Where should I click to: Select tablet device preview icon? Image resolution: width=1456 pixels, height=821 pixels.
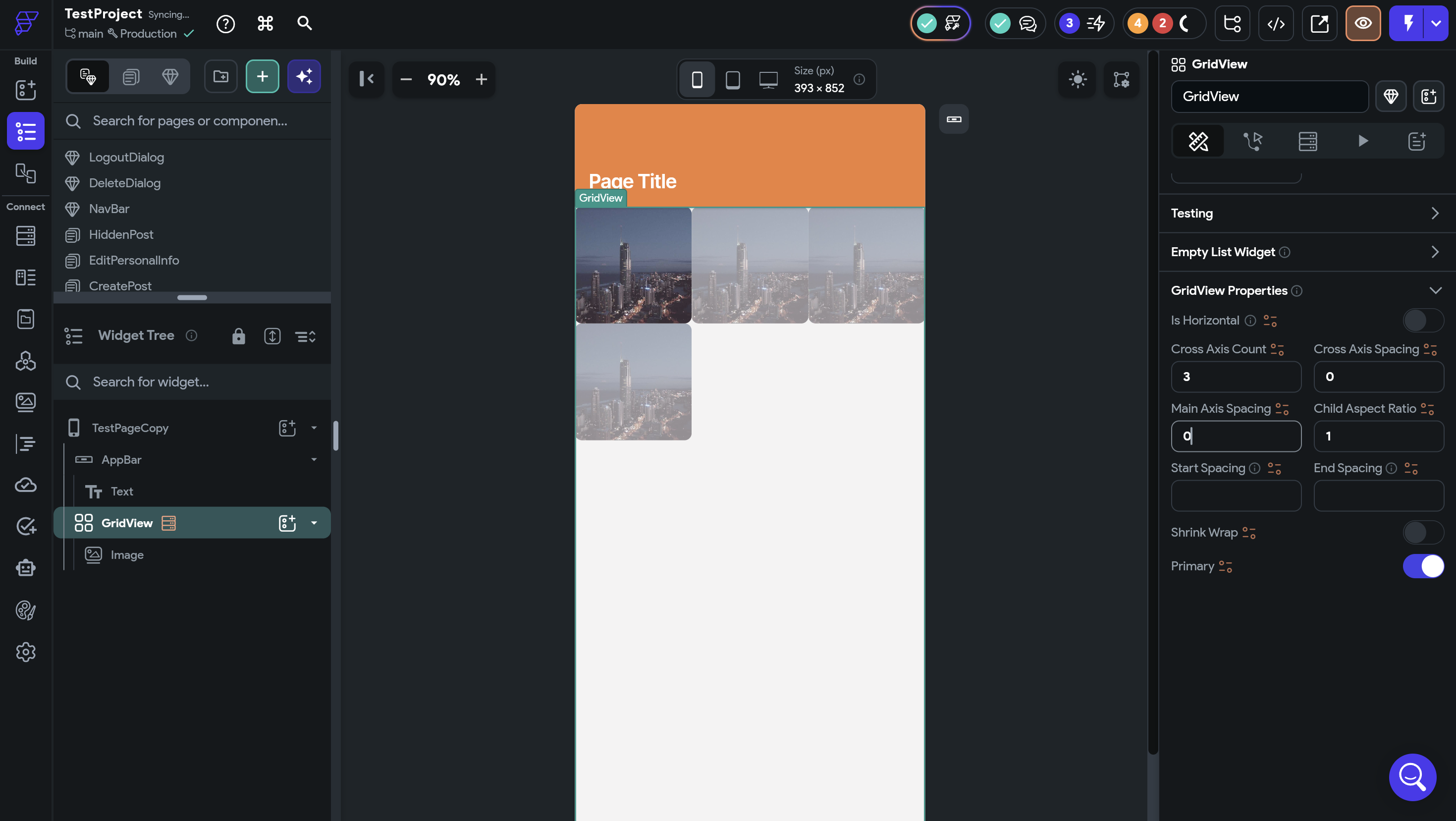coord(733,79)
